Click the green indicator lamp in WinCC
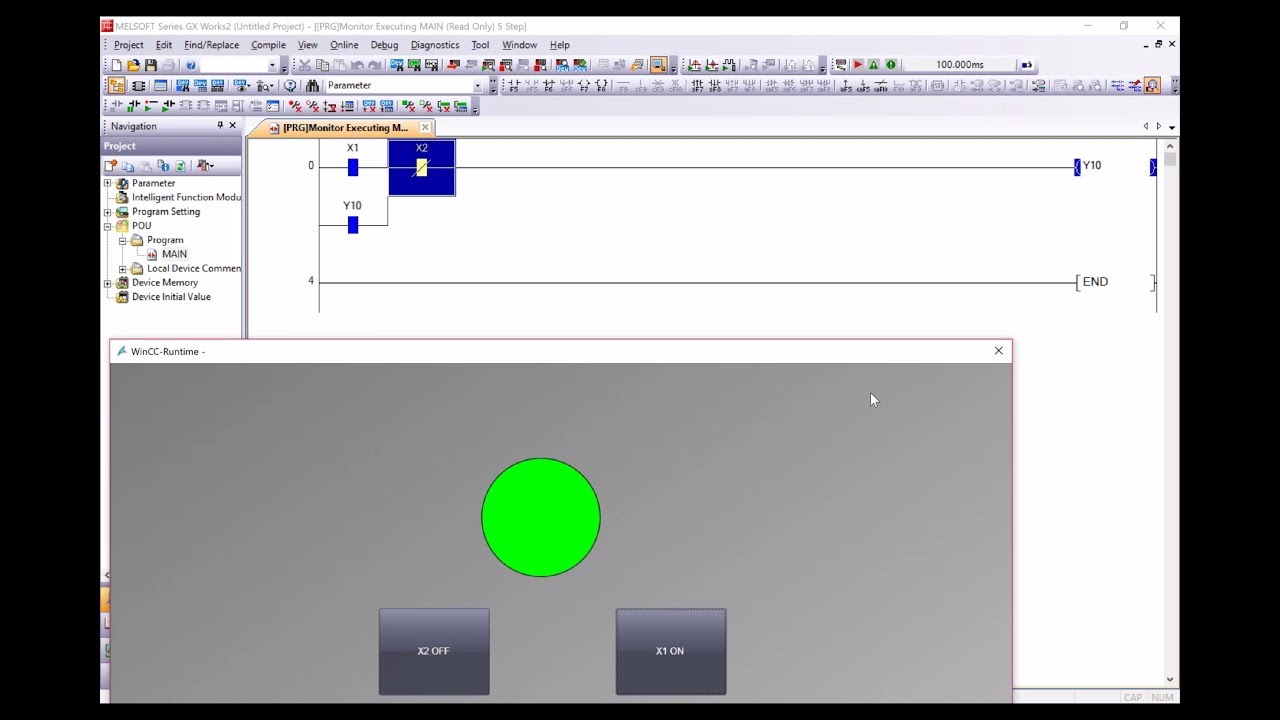The image size is (1280, 720). (541, 517)
